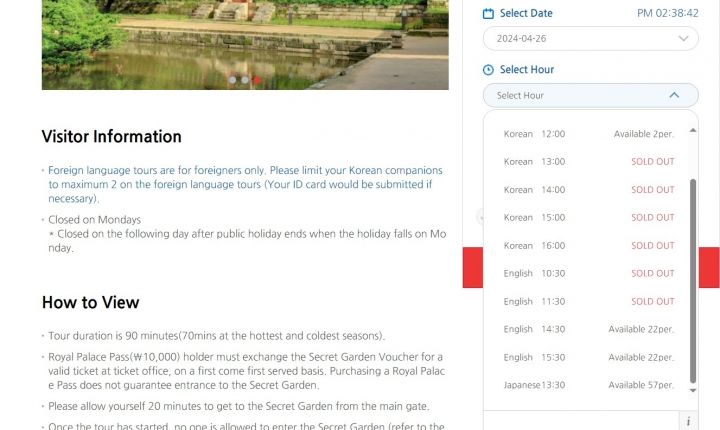Pick the Japanese 13:30 tour slot
720x430 pixels.
pyautogui.click(x=589, y=385)
